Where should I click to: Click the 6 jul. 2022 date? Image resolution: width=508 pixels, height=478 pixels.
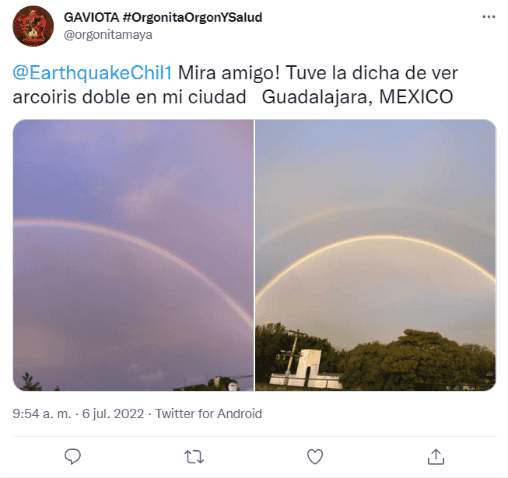coord(113,413)
